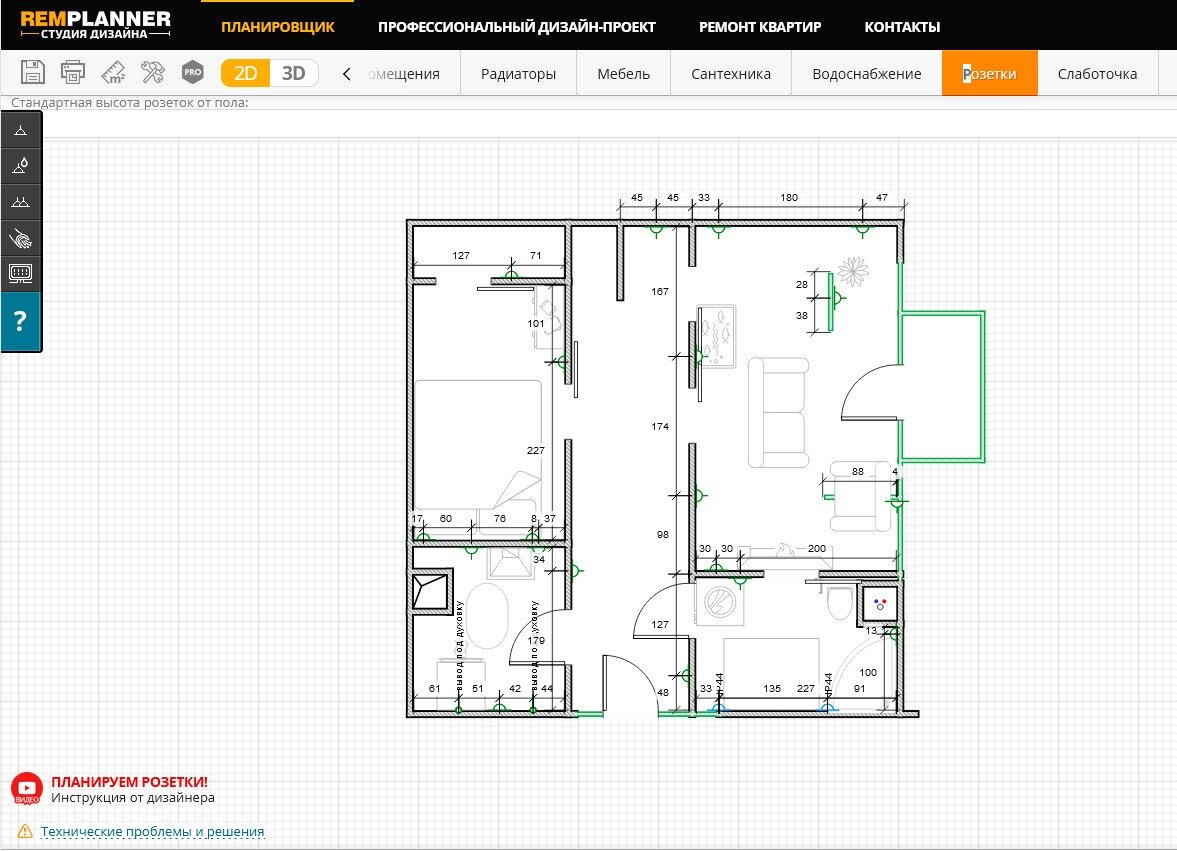The image size is (1177, 851).
Task: Select the balcony outlined in green
Action: (x=943, y=386)
